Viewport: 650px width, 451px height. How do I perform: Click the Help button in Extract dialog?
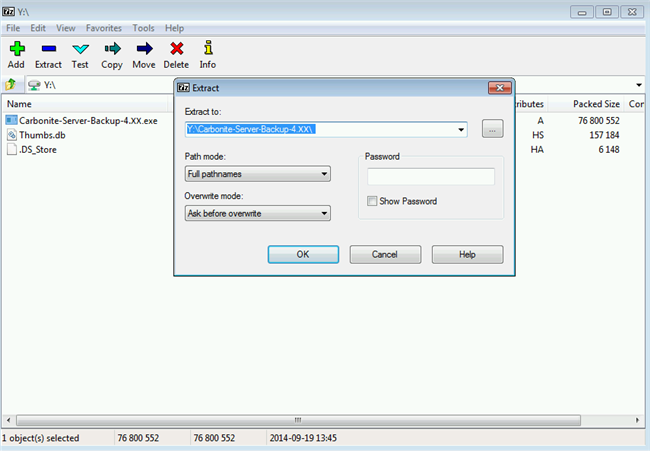468,255
